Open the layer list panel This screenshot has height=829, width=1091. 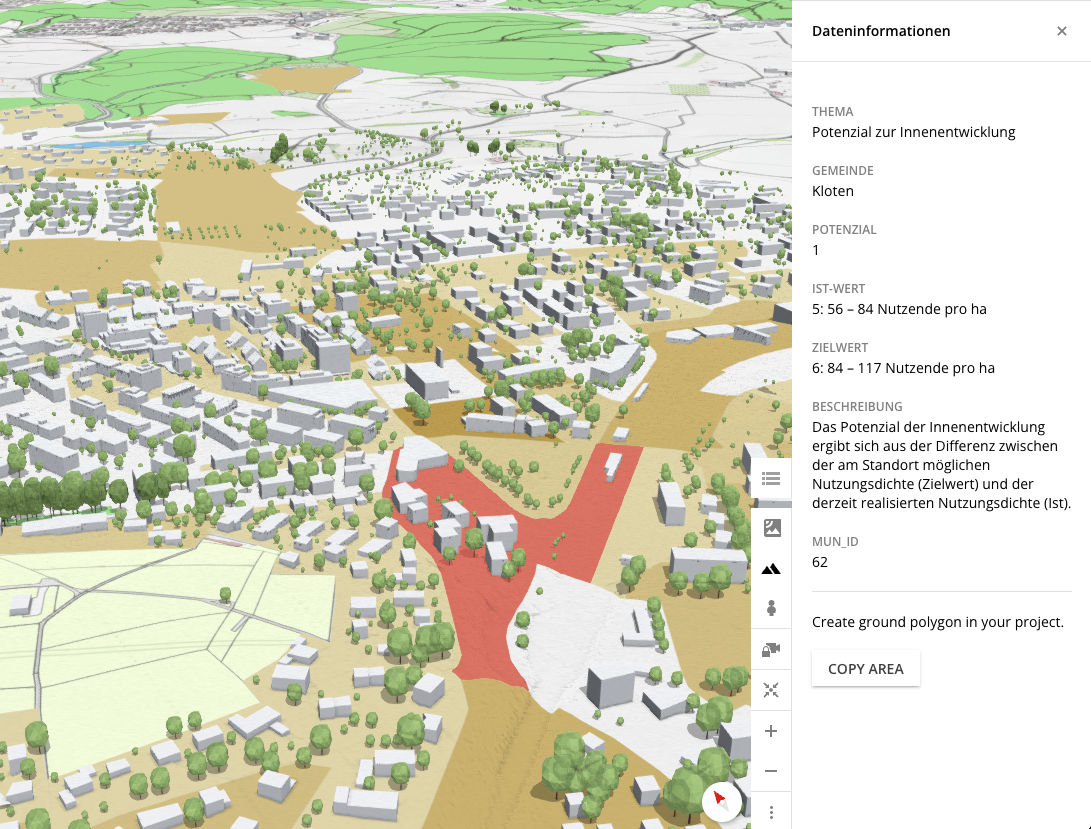tap(771, 478)
